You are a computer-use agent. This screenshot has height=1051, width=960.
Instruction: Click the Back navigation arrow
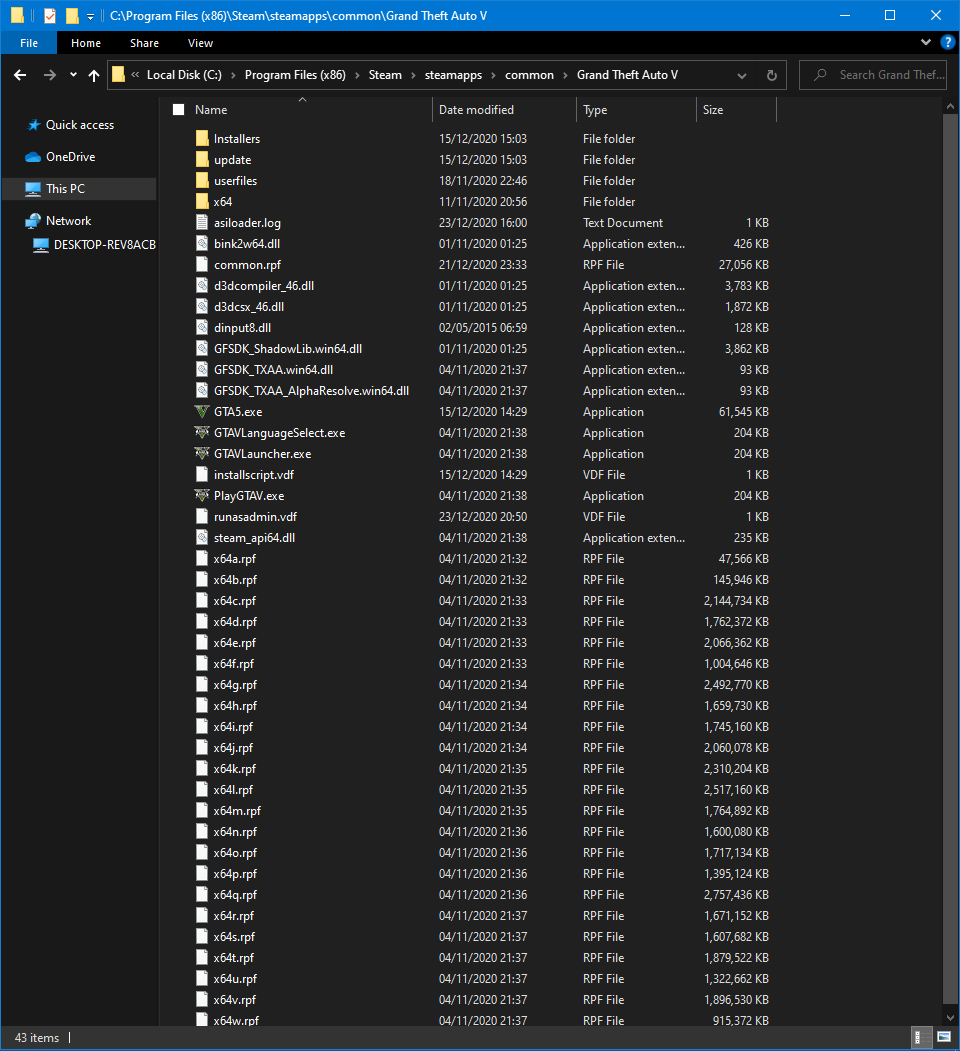point(20,75)
